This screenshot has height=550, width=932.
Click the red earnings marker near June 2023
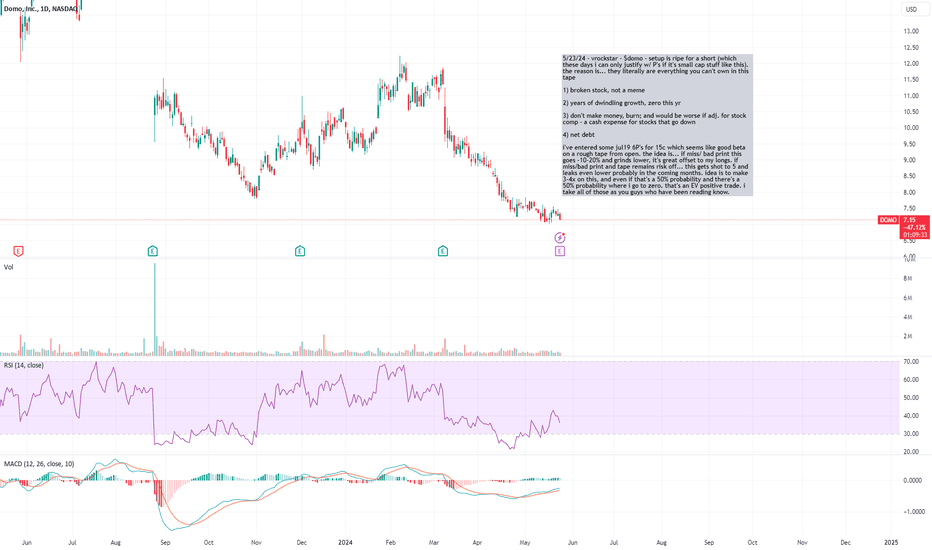click(18, 252)
